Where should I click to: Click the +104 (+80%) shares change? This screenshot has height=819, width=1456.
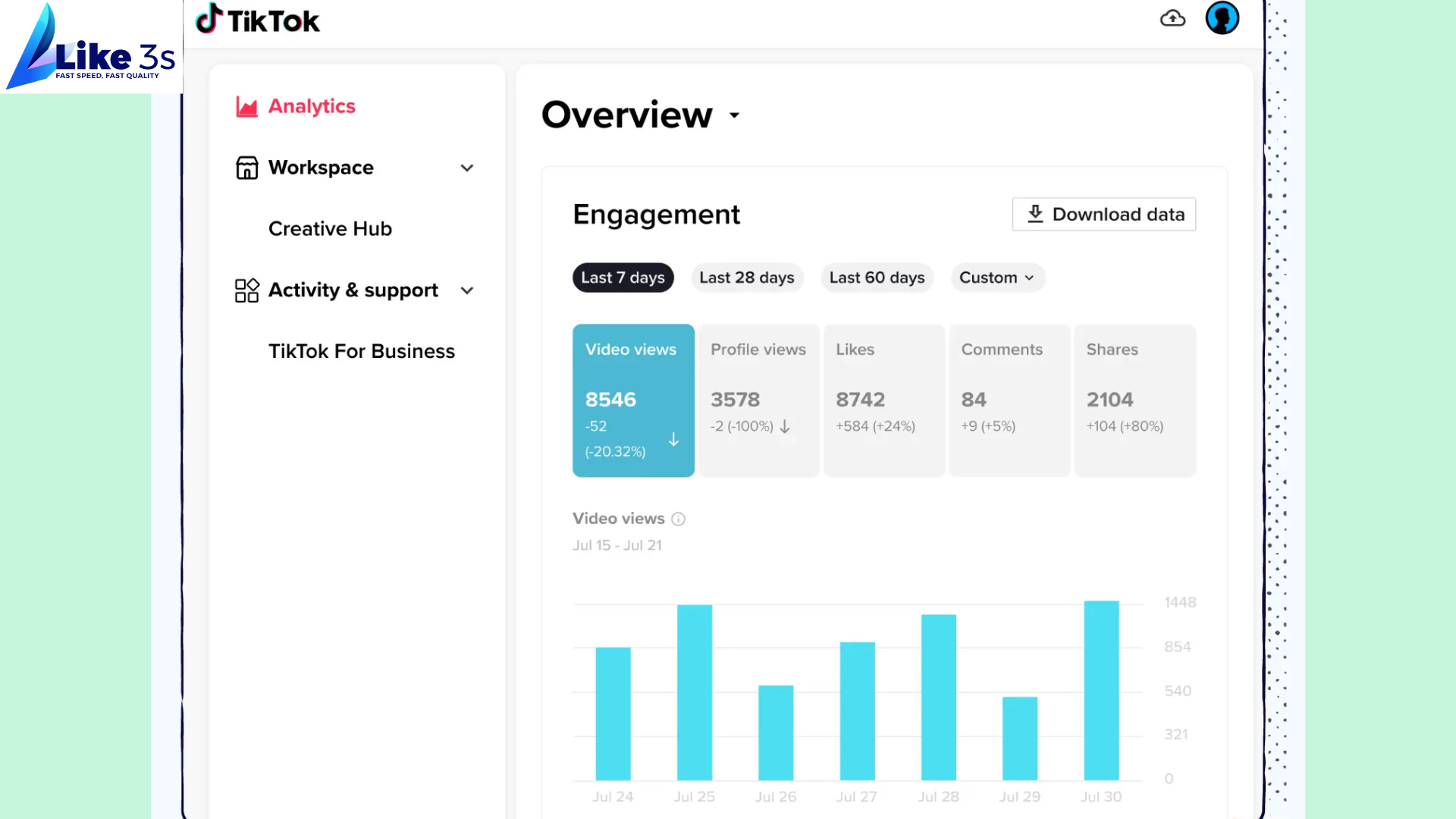pyautogui.click(x=1125, y=426)
